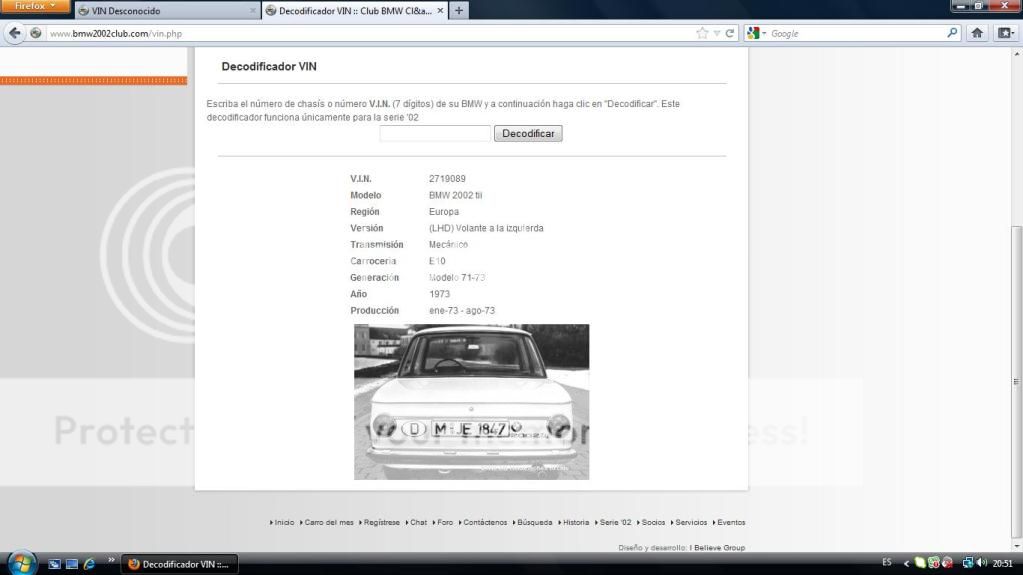Image resolution: width=1023 pixels, height=575 pixels.
Task: Click the ene-73 - ago-73 production text
Action: point(462,311)
